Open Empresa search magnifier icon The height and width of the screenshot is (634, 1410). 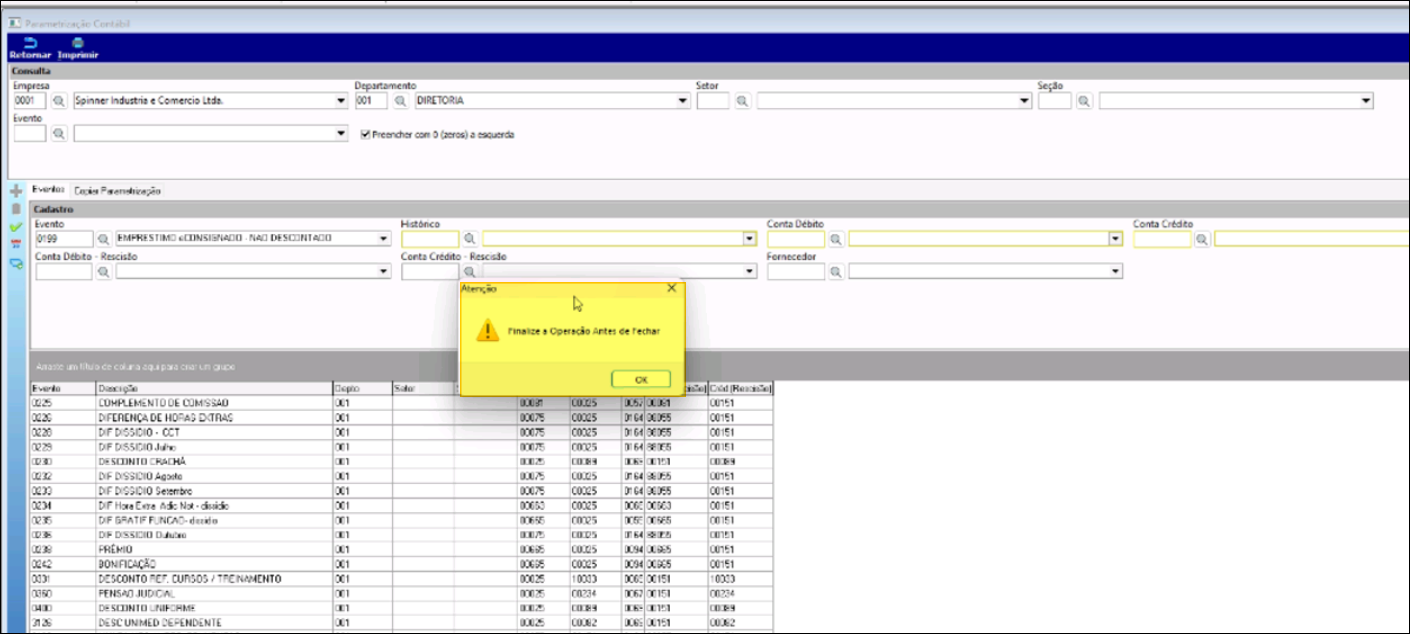(59, 101)
